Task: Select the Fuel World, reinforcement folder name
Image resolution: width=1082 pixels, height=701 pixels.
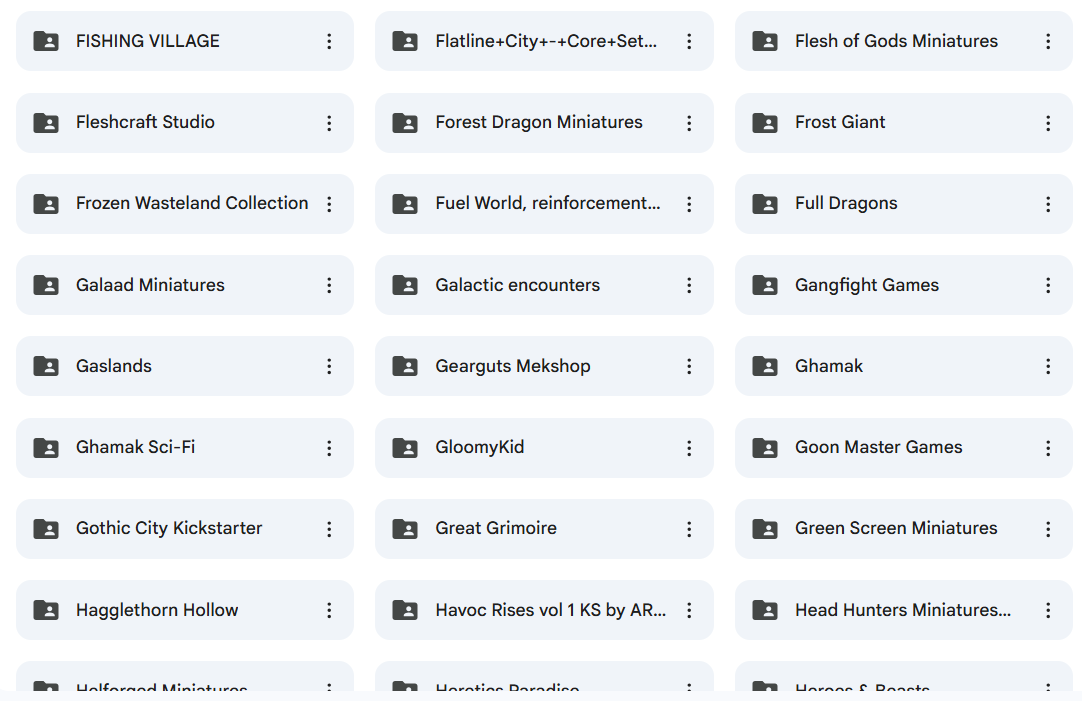Action: tap(548, 203)
